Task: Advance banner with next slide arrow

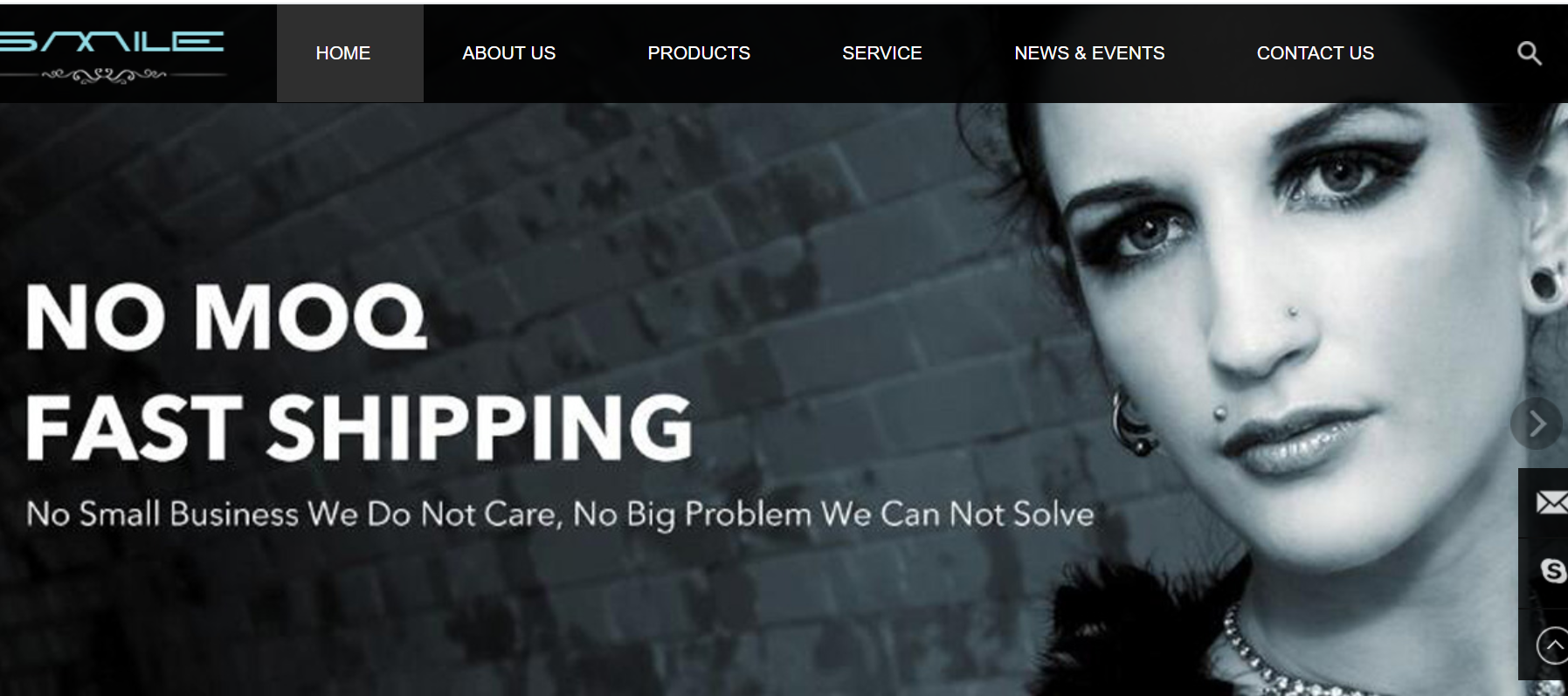Action: (x=1537, y=424)
